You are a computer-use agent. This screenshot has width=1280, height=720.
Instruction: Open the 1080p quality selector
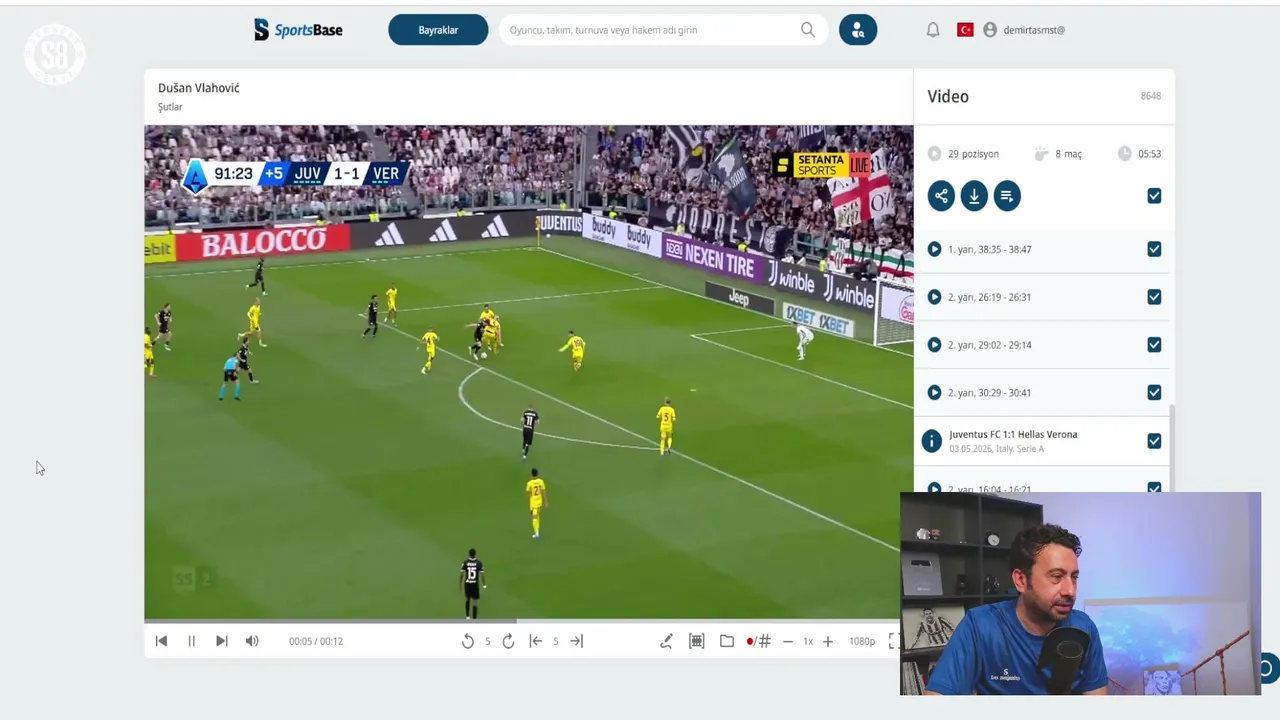click(862, 641)
